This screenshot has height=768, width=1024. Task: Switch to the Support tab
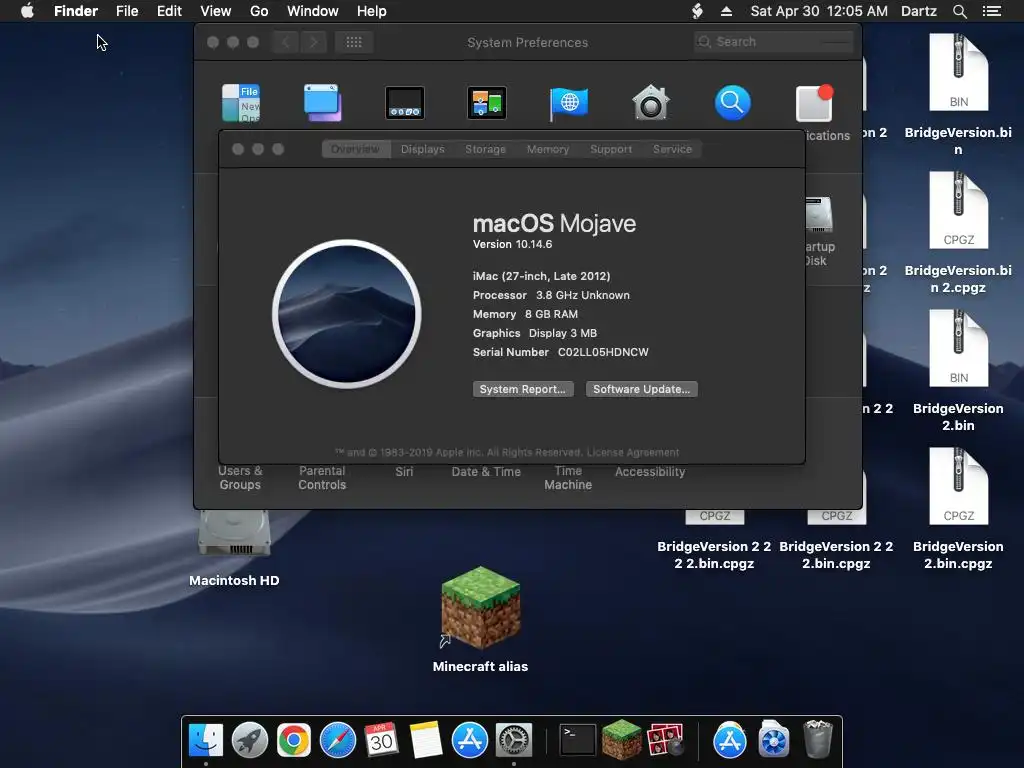[x=611, y=149]
